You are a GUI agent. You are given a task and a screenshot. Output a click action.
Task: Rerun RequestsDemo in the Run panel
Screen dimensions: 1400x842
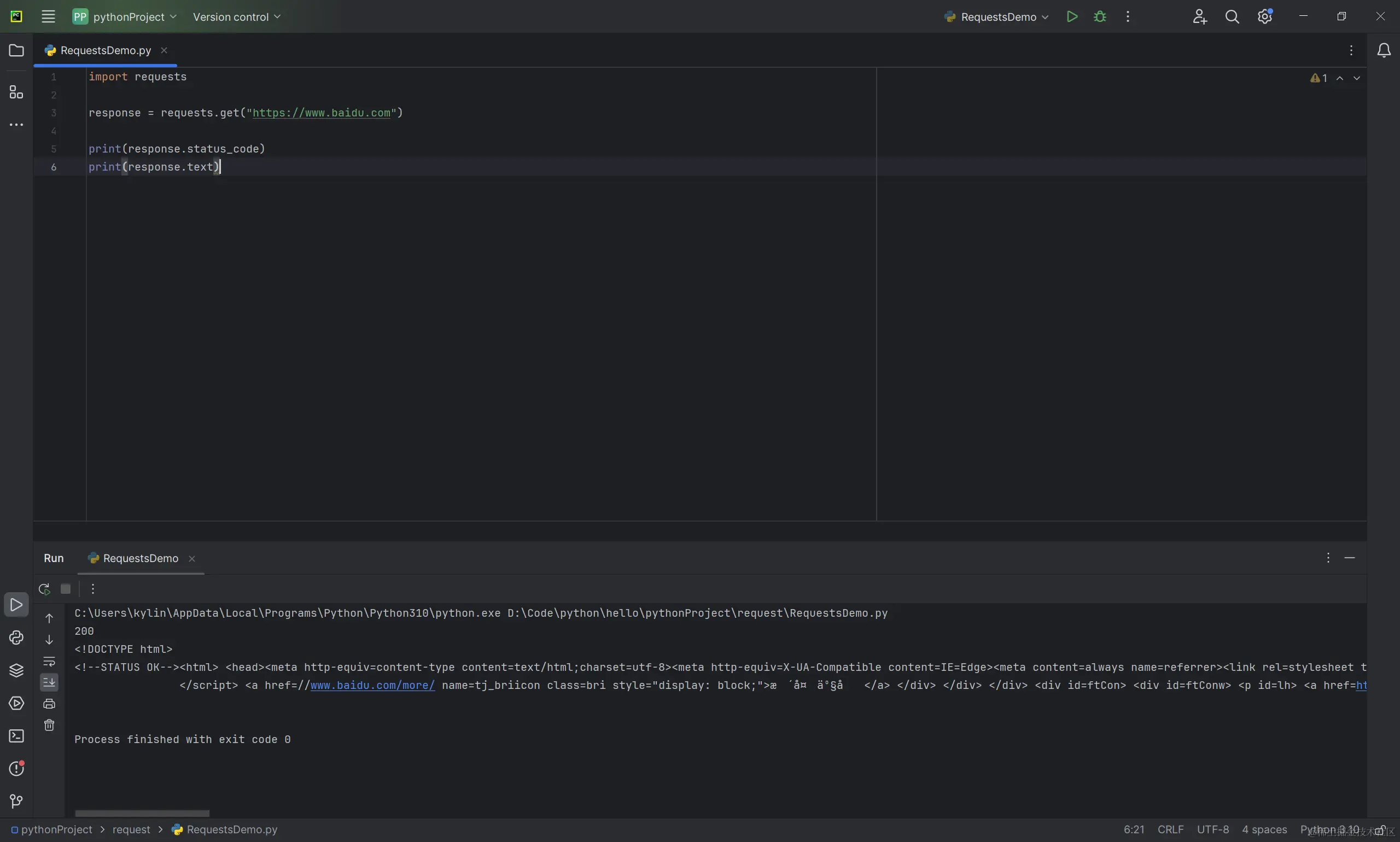[44, 588]
